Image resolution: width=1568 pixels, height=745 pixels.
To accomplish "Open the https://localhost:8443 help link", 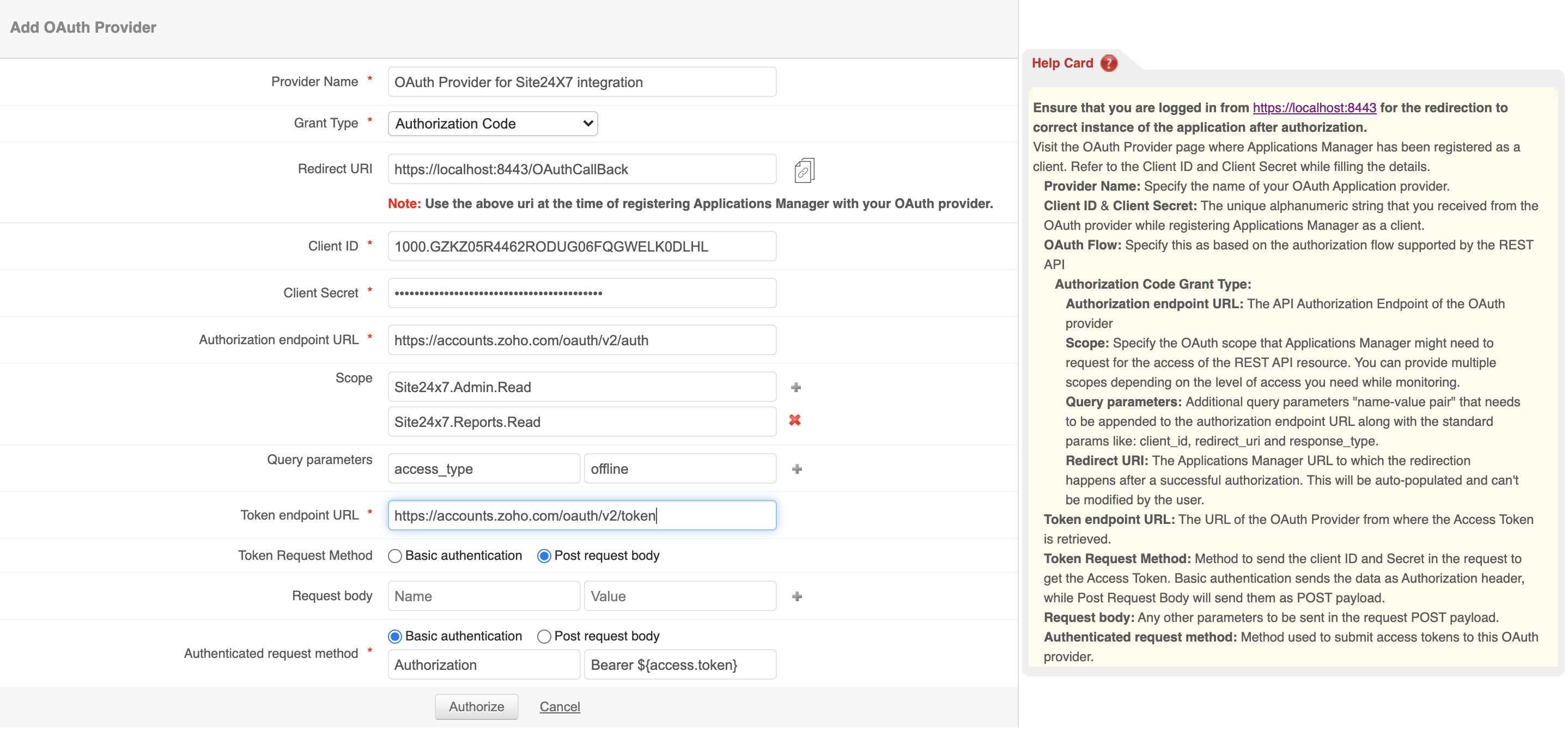I will (x=1314, y=108).
